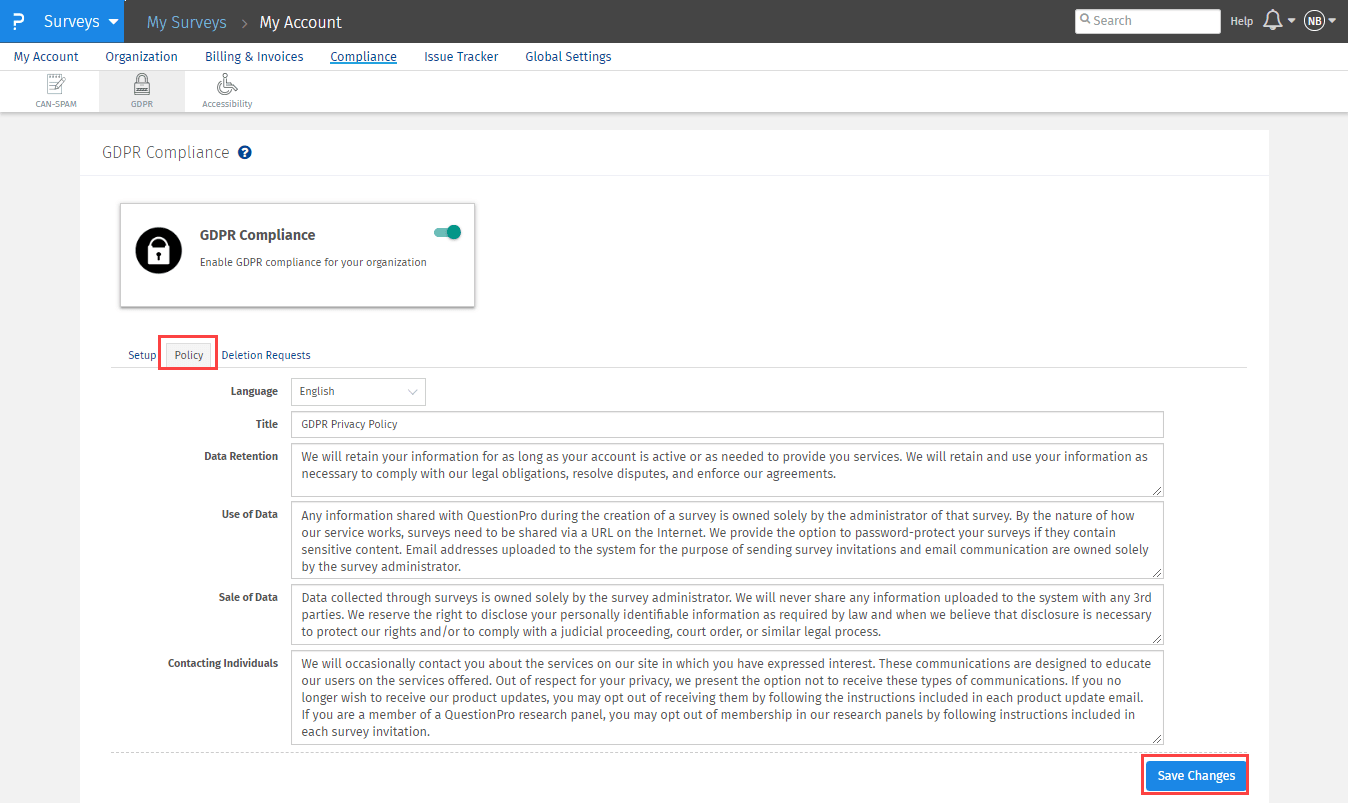
Task: Expand the arrow next to user avatar
Action: coord(1332,21)
